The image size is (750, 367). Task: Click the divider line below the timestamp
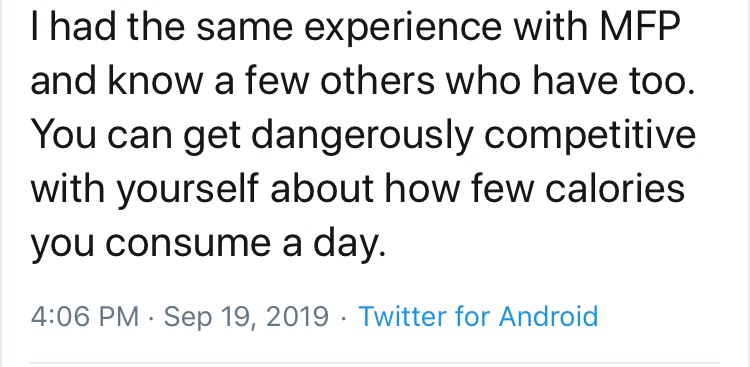point(375,363)
